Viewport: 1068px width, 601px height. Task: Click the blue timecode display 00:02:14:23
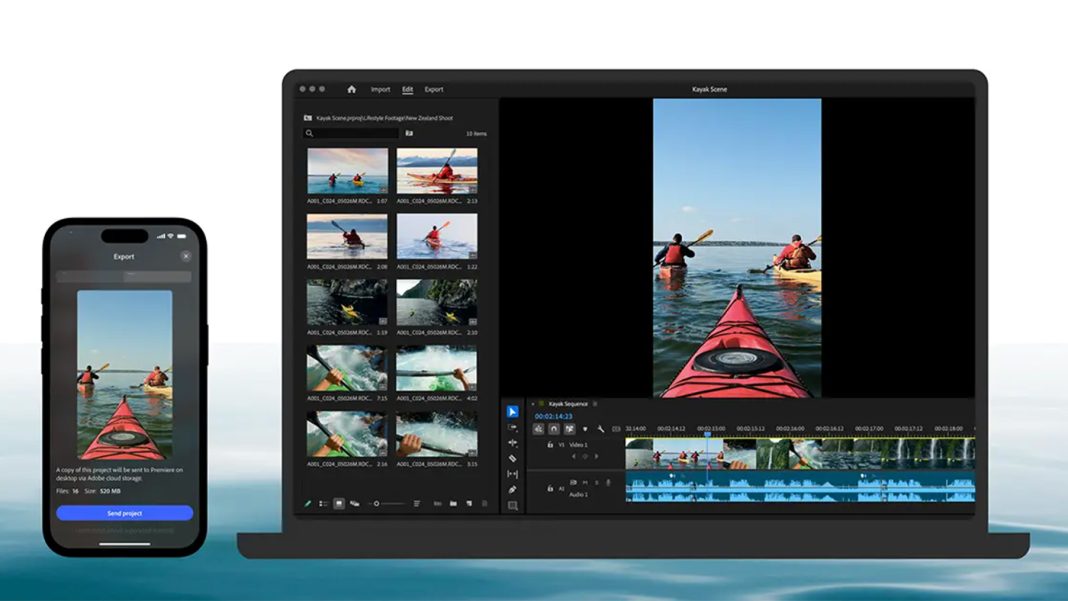[554, 417]
